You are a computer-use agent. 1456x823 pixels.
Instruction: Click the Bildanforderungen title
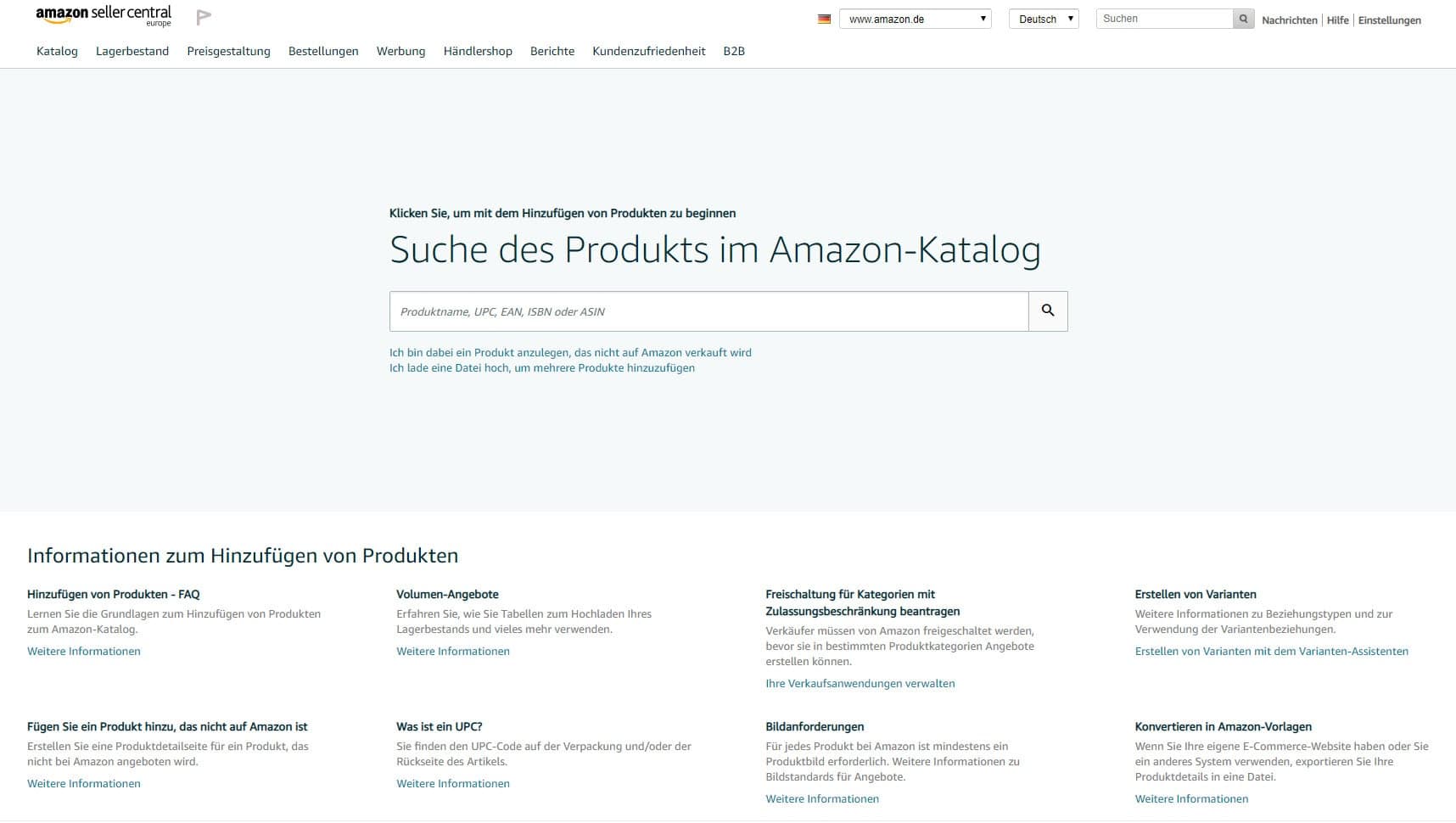(815, 726)
